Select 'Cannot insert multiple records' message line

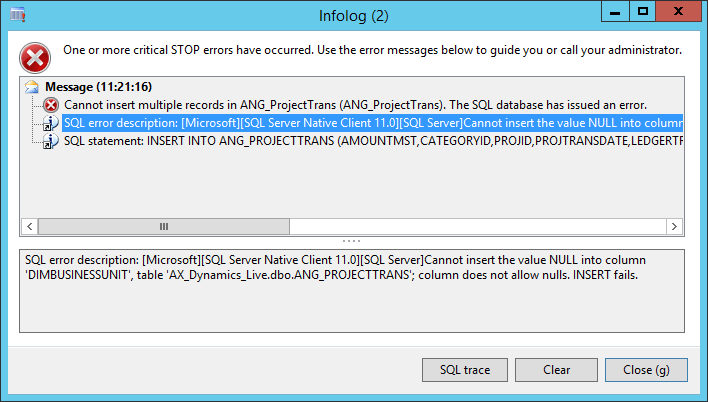tap(355, 105)
